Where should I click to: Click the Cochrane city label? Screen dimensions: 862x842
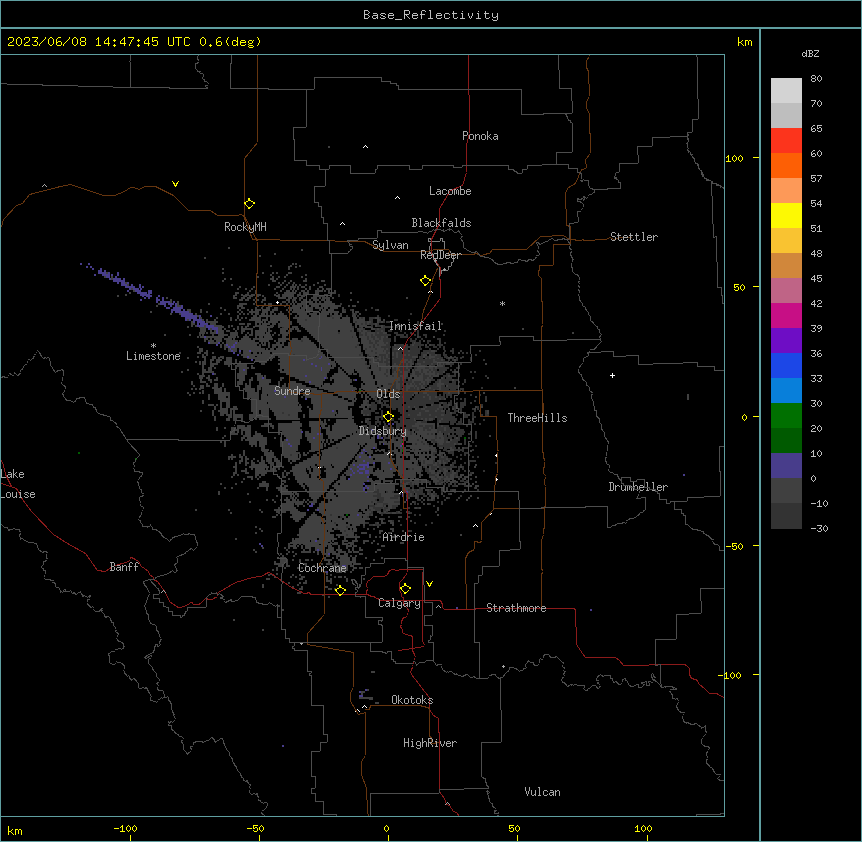click(322, 568)
